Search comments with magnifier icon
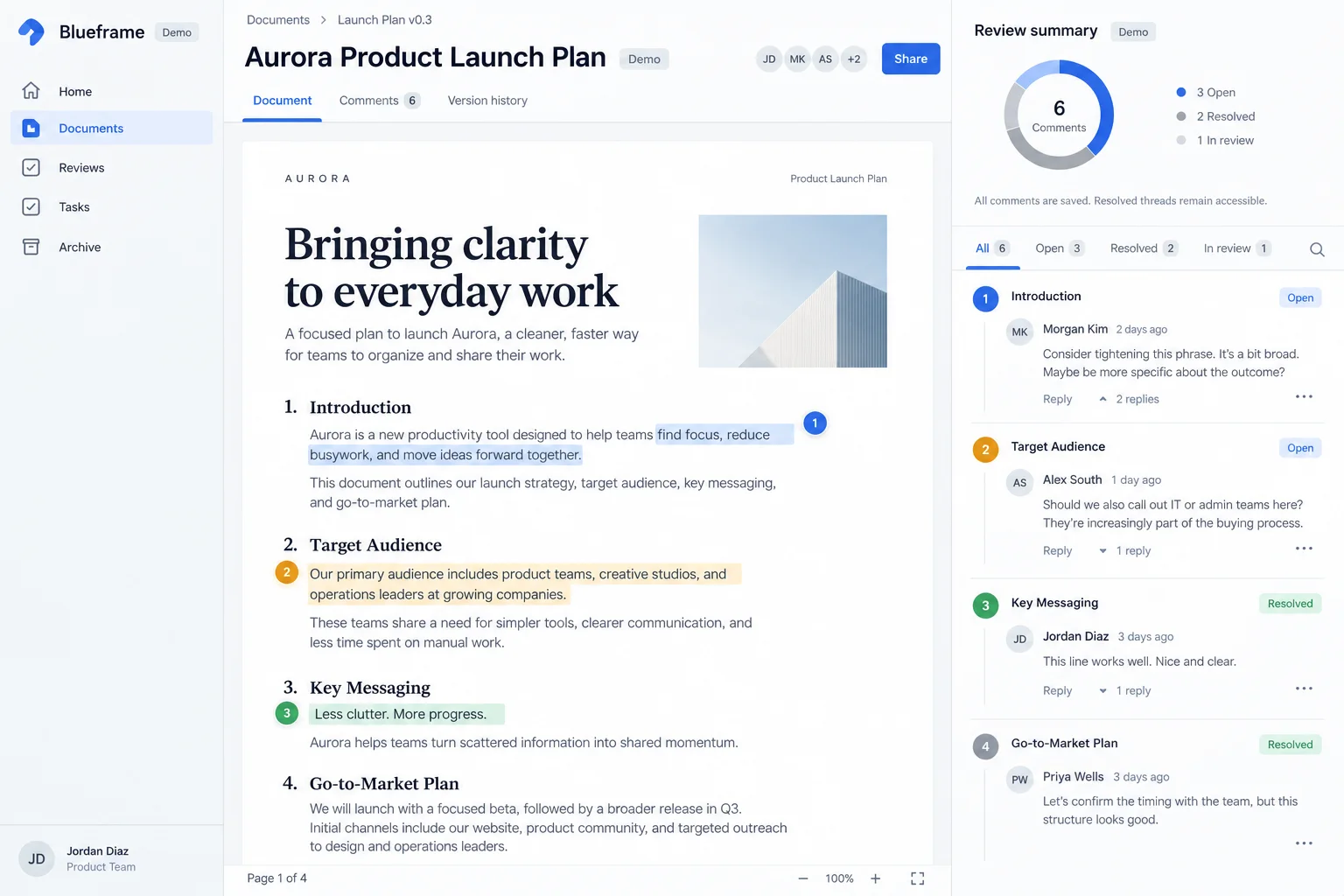The width and height of the screenshot is (1344, 896). click(x=1317, y=249)
